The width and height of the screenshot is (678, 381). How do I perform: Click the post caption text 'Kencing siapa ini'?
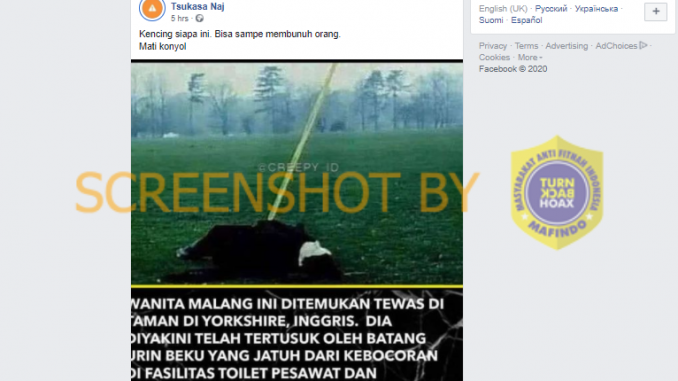click(175, 34)
